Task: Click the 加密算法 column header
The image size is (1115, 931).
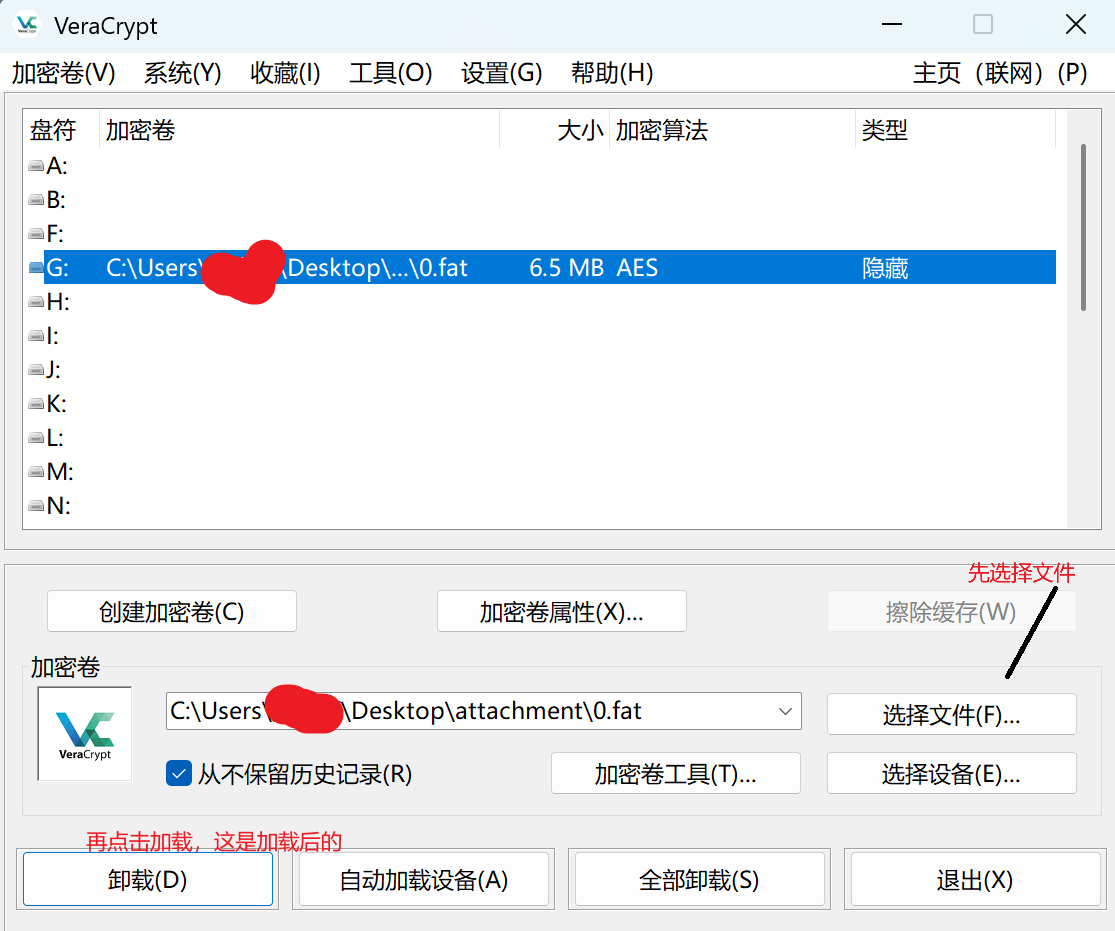Action: [x=732, y=130]
